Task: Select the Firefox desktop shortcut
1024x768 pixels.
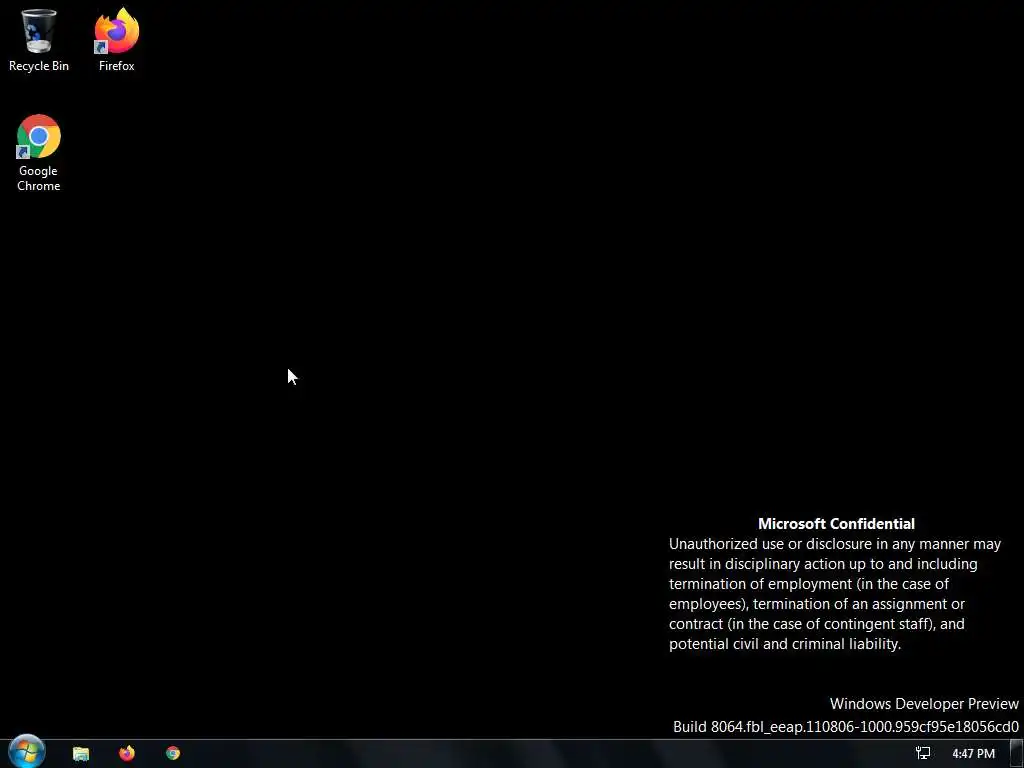Action: pyautogui.click(x=117, y=40)
